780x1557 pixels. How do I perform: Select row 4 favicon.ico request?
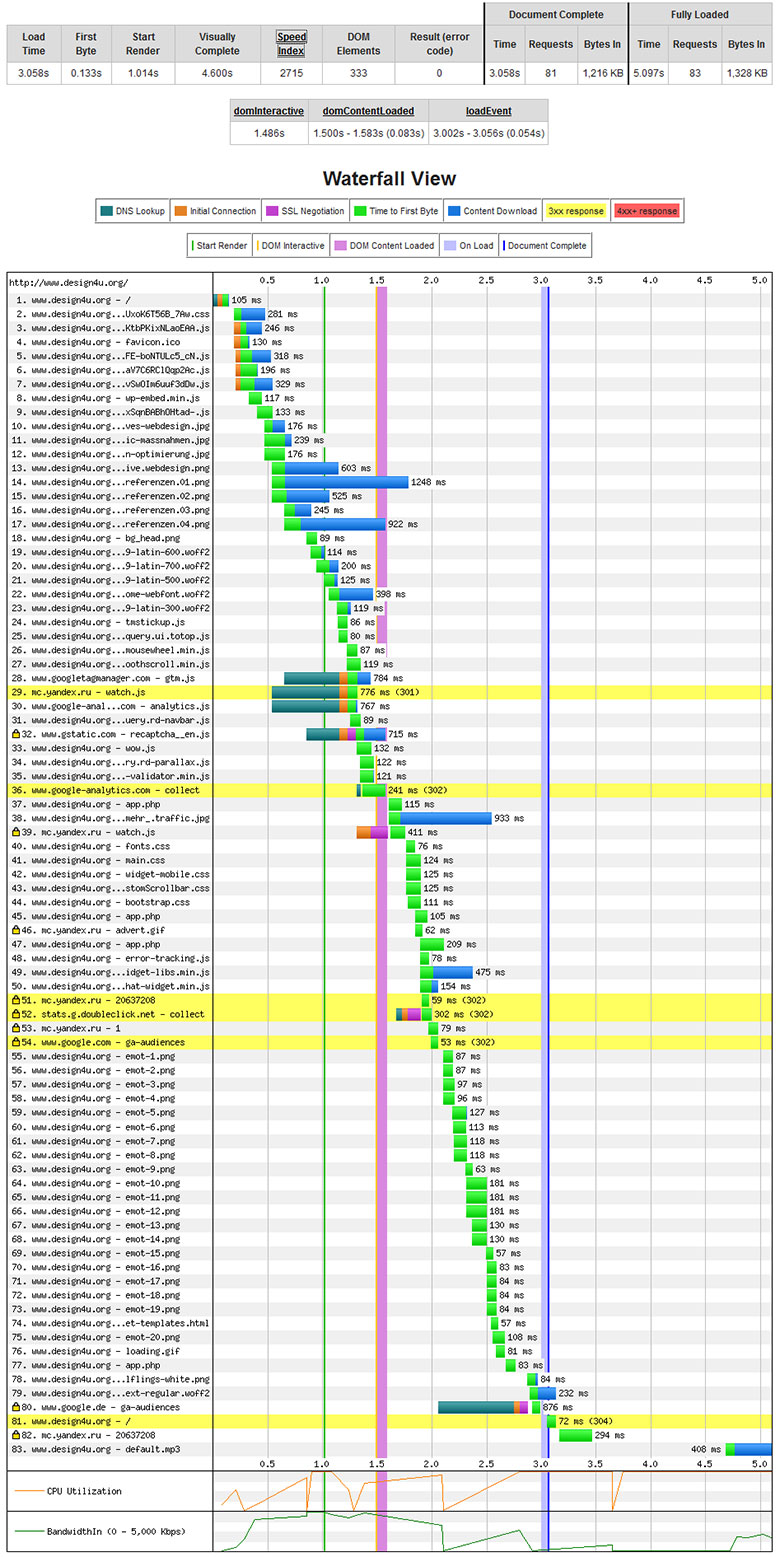[83, 341]
